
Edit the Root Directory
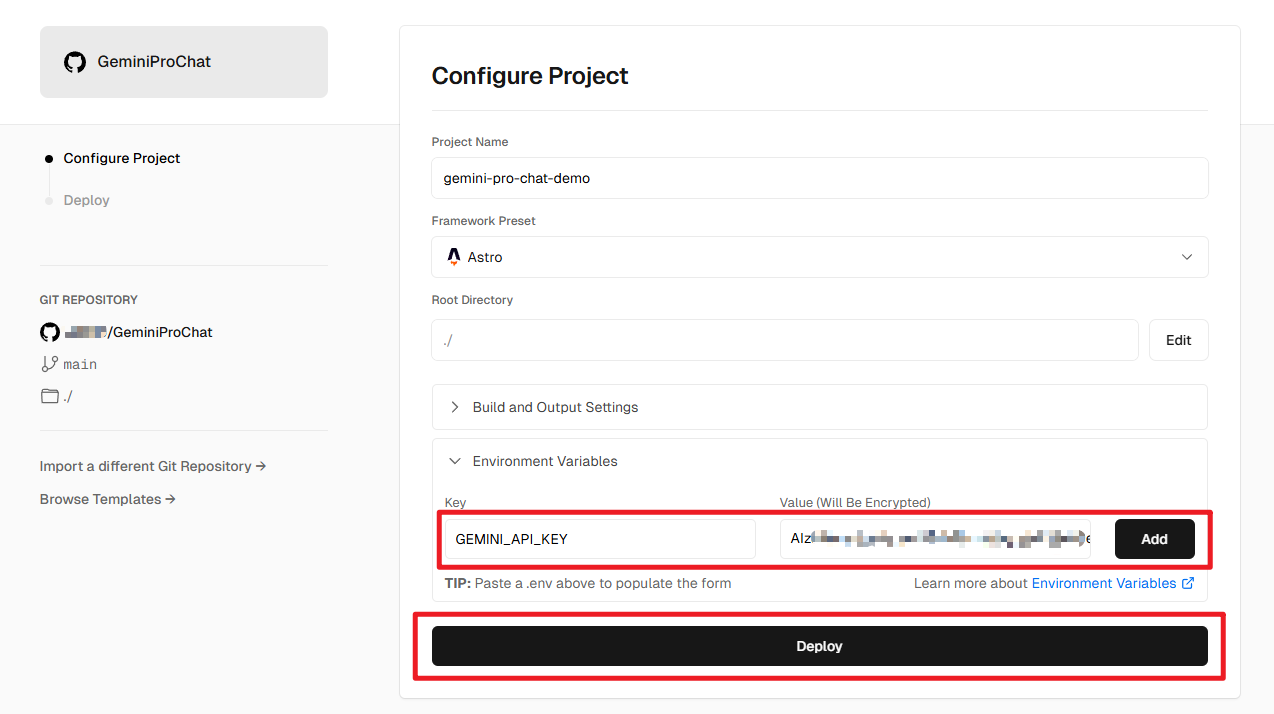tap(1178, 340)
